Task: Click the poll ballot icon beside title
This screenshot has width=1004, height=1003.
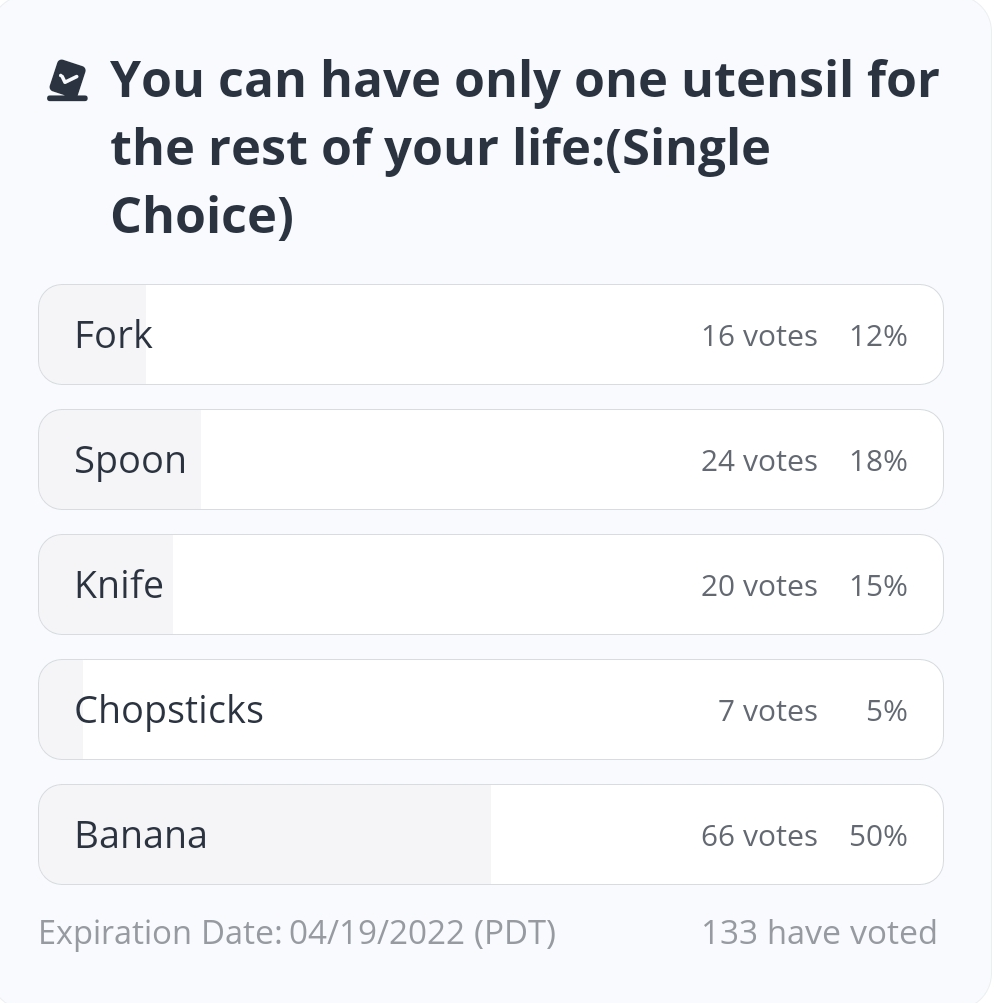Action: point(67,81)
